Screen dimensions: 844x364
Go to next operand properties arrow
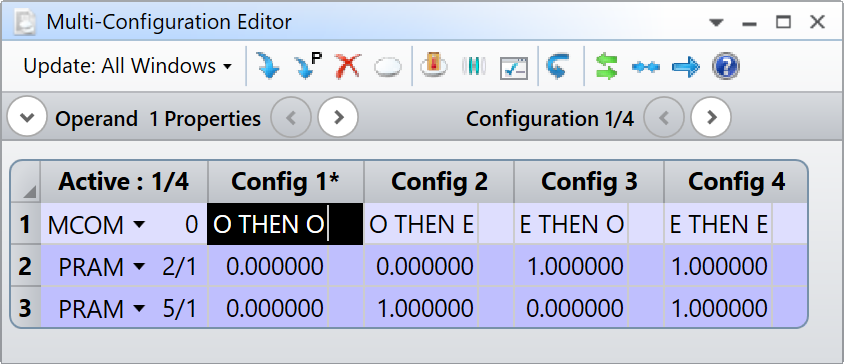338,117
